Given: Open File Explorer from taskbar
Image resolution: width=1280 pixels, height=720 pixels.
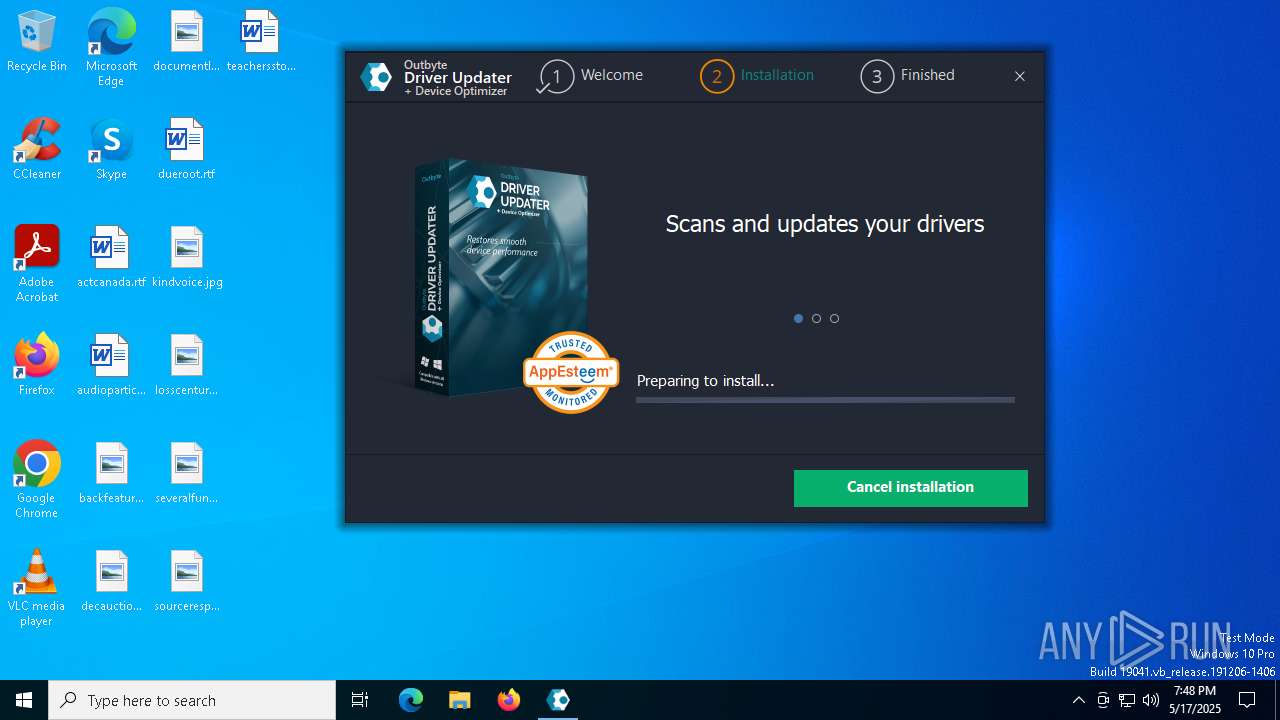Looking at the screenshot, I should coord(459,700).
